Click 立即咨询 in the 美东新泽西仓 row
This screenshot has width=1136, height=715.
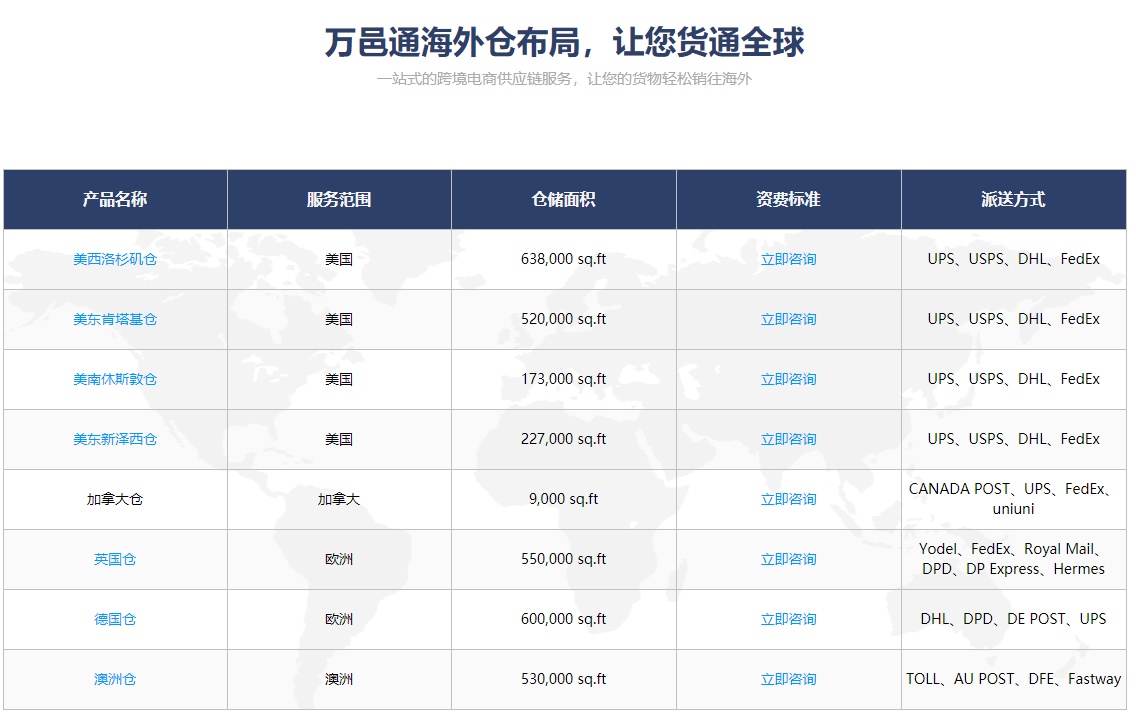pos(788,440)
